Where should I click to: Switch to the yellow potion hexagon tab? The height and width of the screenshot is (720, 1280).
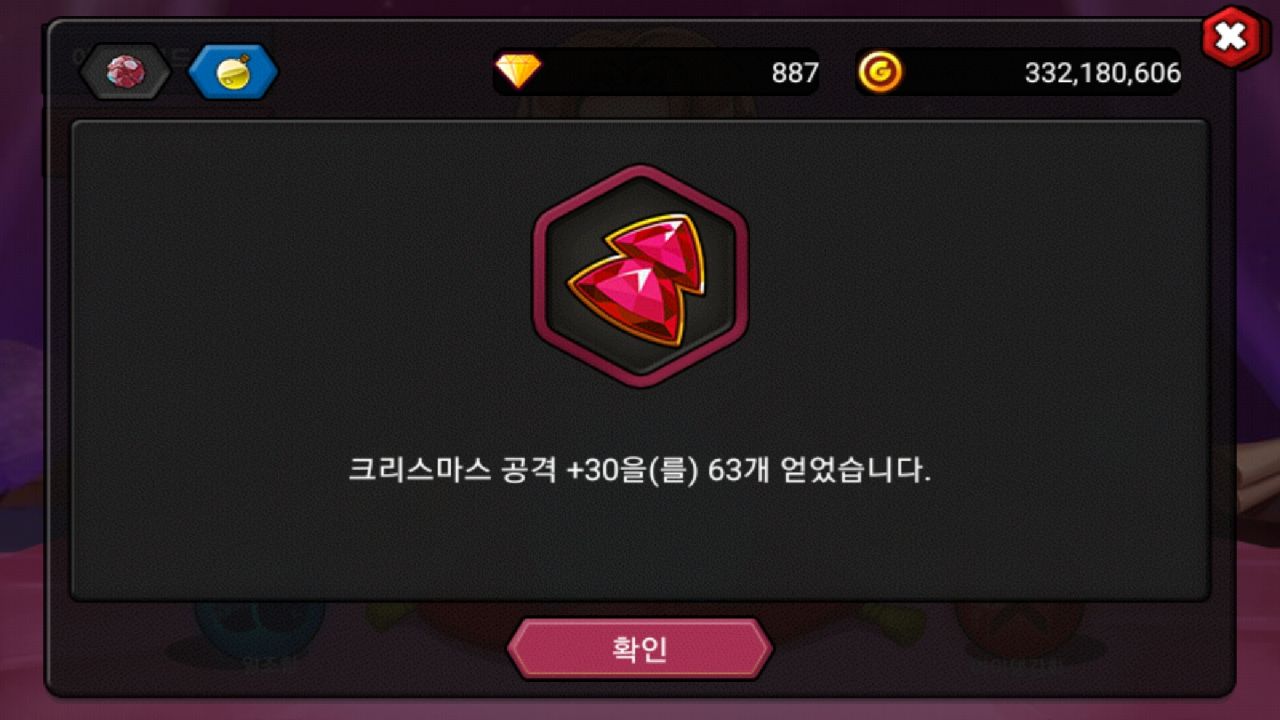pos(233,72)
